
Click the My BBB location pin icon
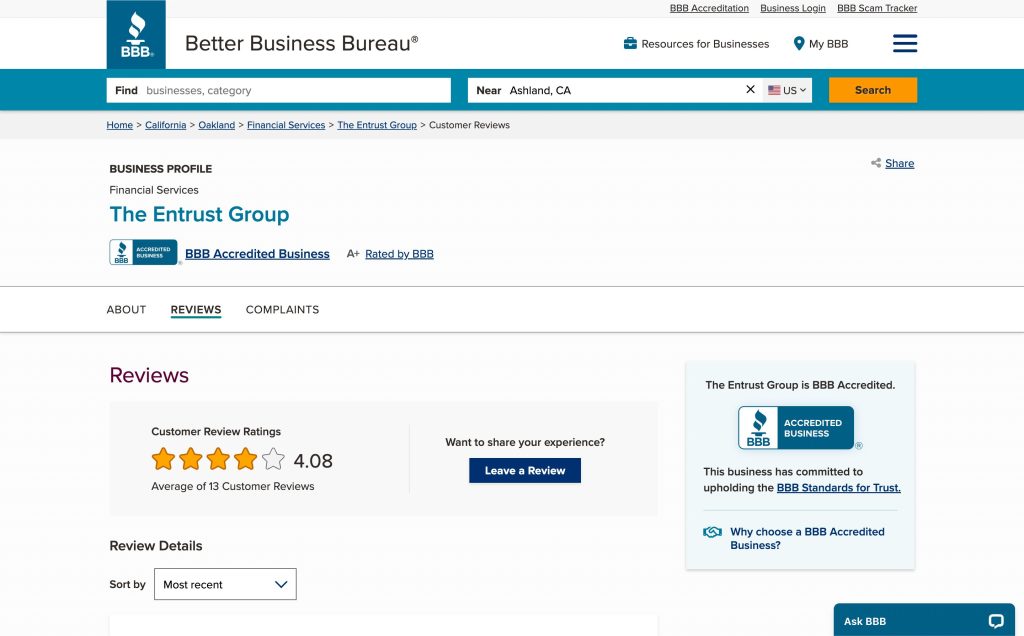[x=799, y=44]
